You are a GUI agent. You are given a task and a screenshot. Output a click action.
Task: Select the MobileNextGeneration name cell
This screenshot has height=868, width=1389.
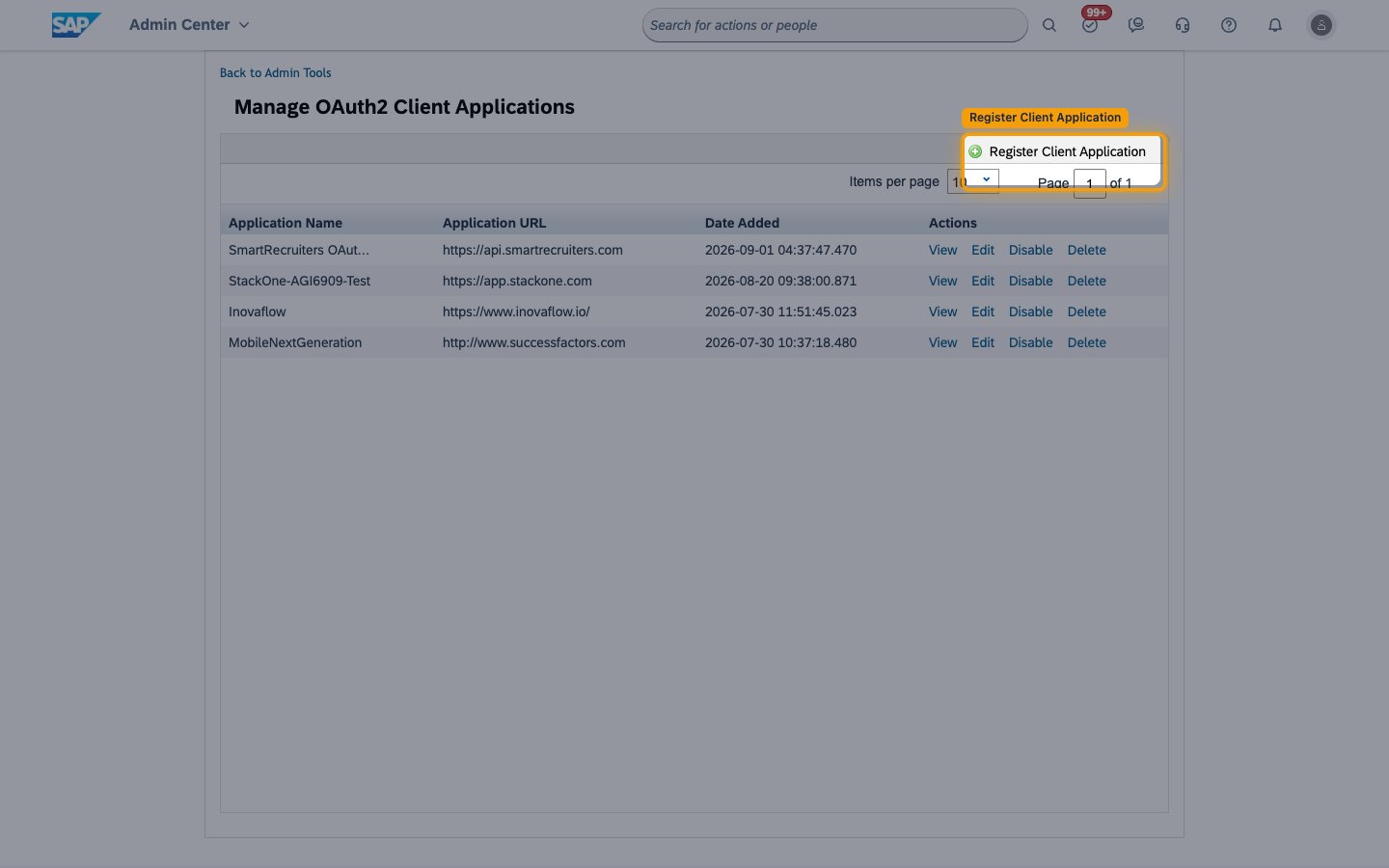pos(295,342)
